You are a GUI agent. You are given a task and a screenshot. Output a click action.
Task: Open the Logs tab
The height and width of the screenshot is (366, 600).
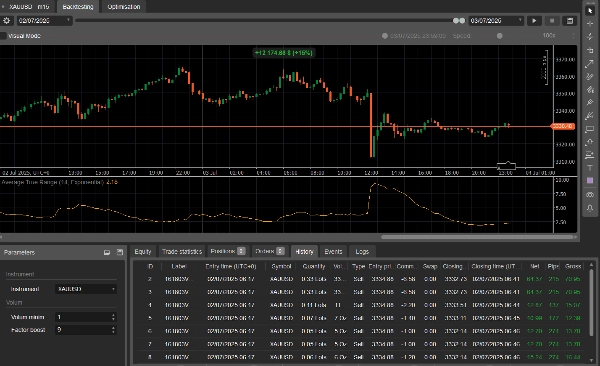362,252
